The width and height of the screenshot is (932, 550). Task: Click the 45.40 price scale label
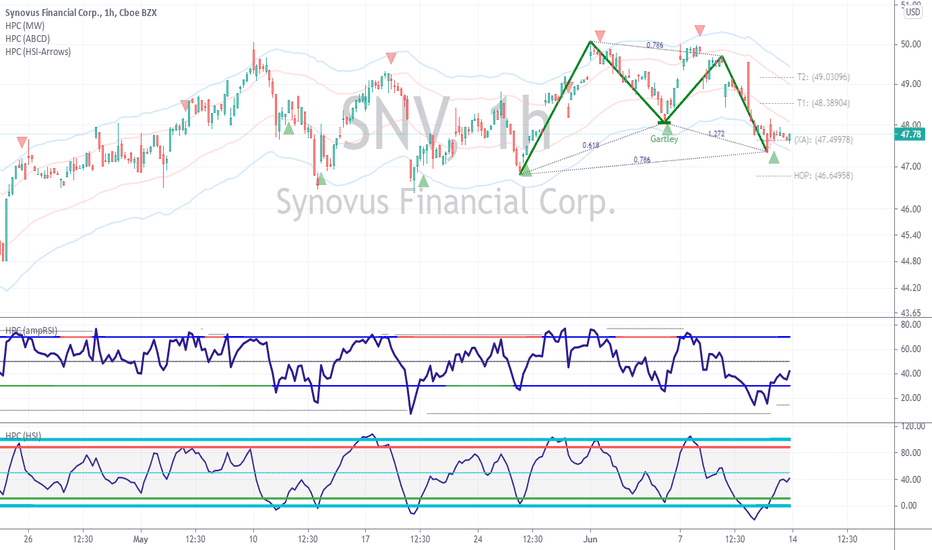click(911, 235)
